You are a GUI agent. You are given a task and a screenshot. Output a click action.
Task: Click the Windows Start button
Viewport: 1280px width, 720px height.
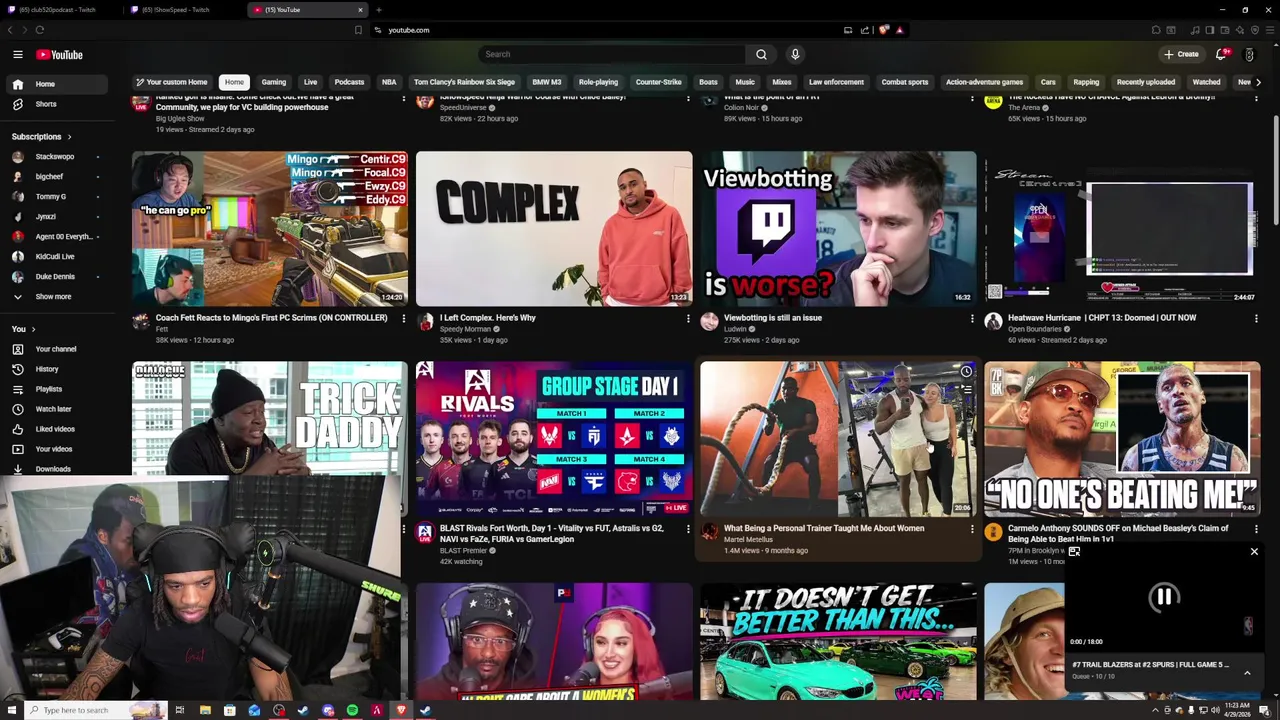coord(10,710)
